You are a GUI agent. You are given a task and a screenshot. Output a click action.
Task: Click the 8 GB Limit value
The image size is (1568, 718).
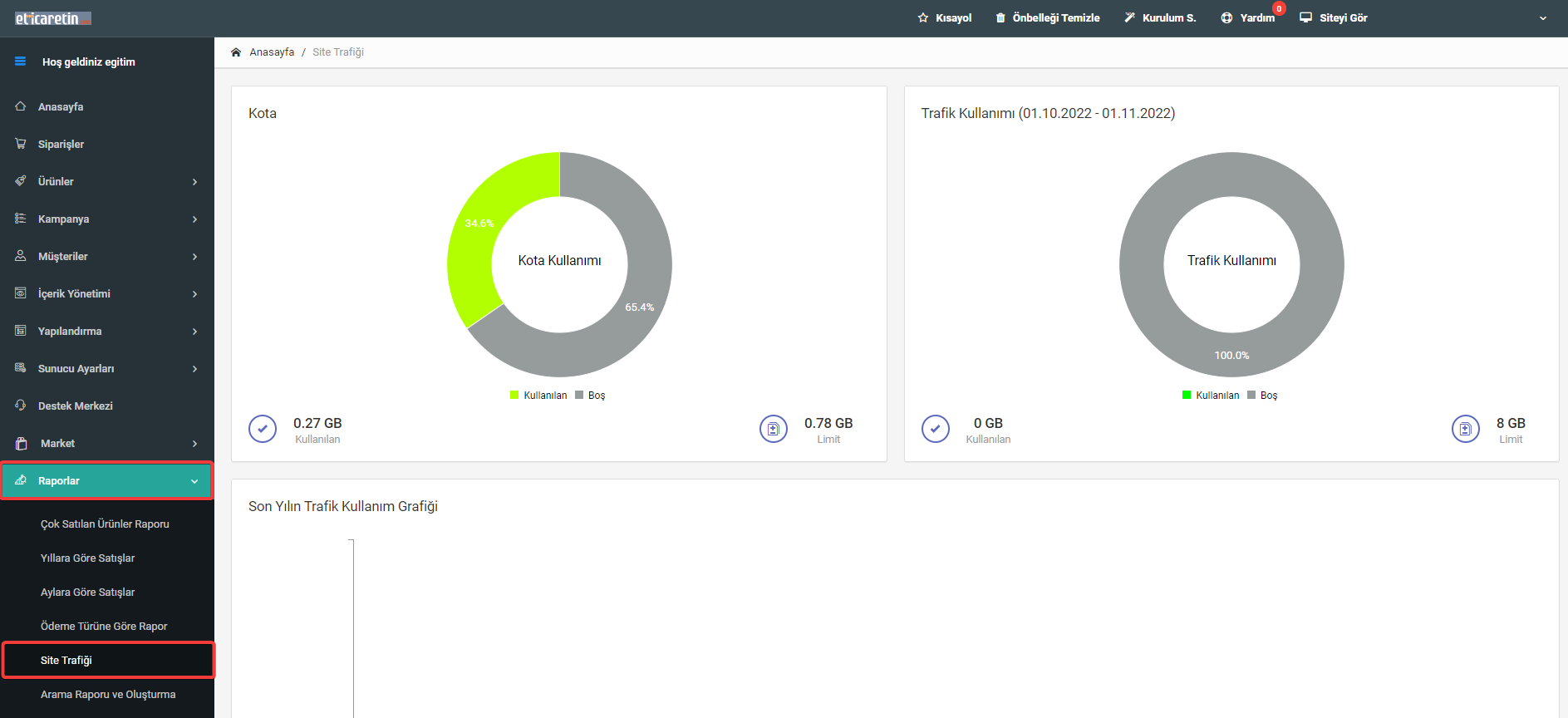[1511, 423]
